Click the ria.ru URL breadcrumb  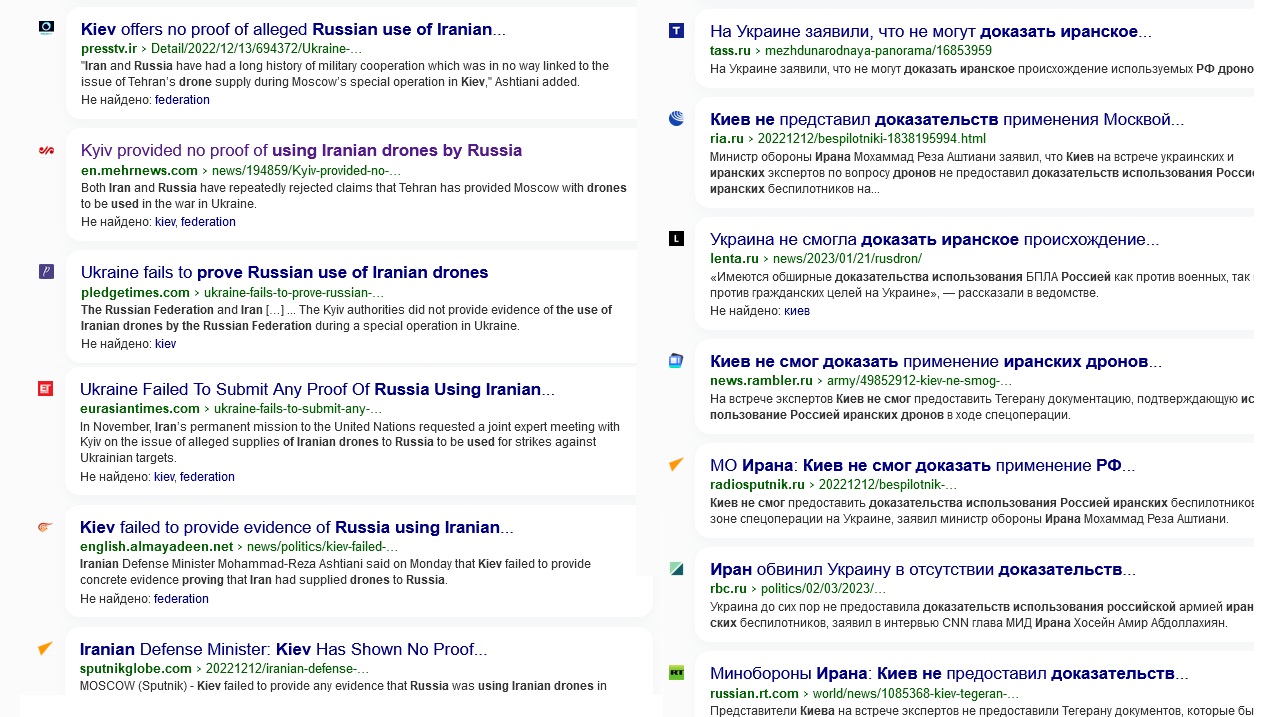pyautogui.click(x=848, y=138)
